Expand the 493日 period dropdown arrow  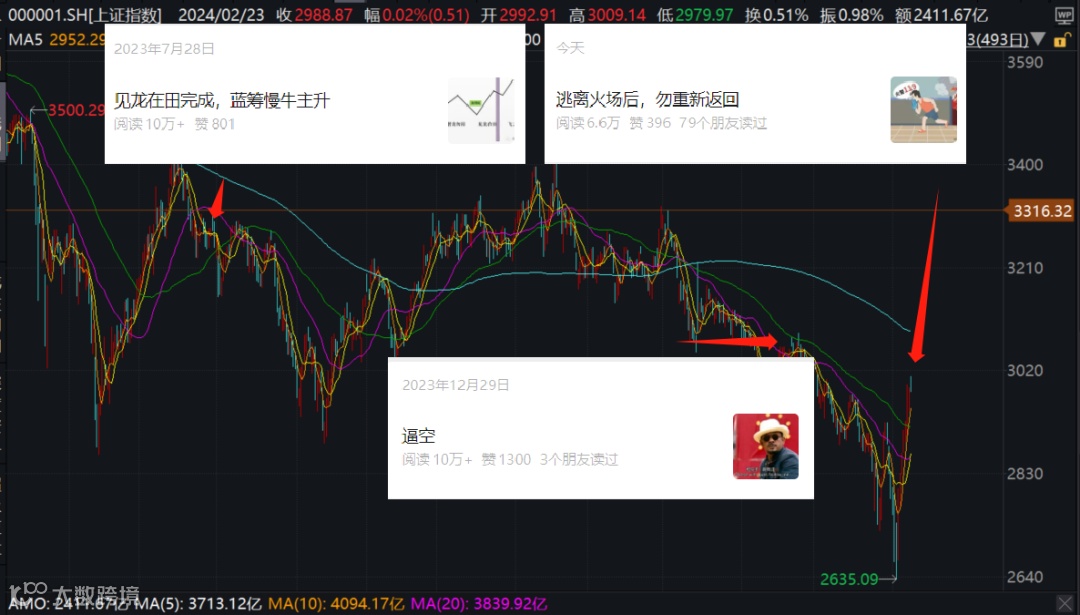point(1039,40)
